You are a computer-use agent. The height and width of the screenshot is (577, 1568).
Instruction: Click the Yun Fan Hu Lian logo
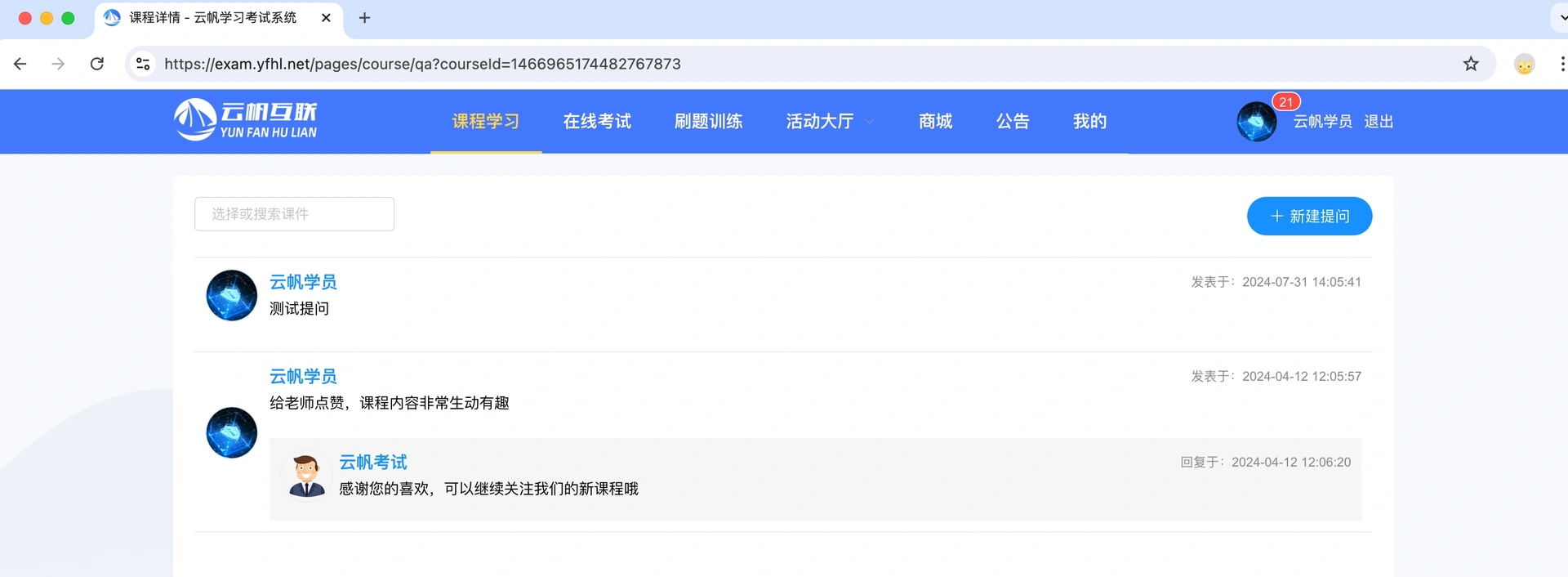245,120
